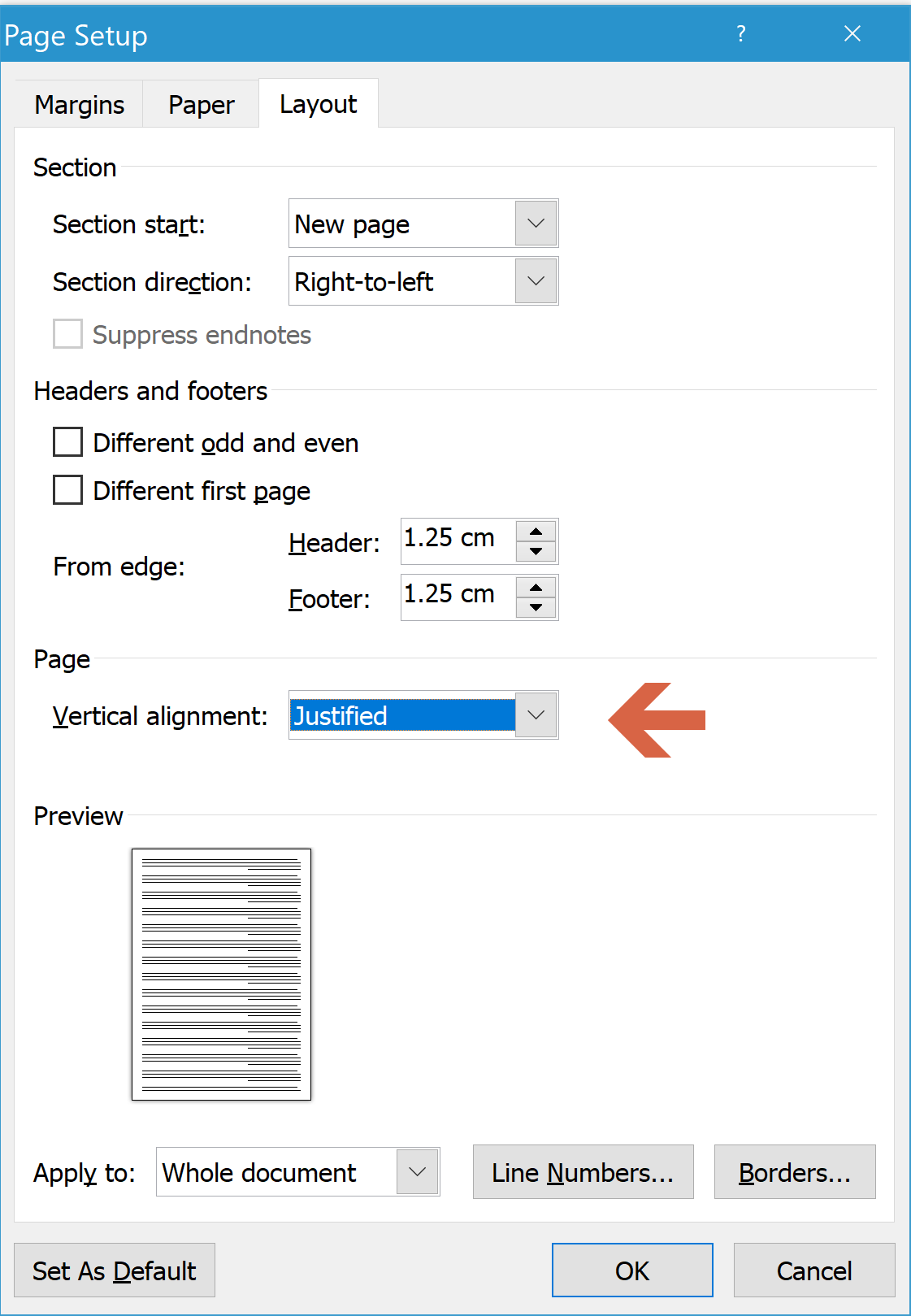Open the Help question mark button
Viewport: 911px width, 1316px height.
740,34
